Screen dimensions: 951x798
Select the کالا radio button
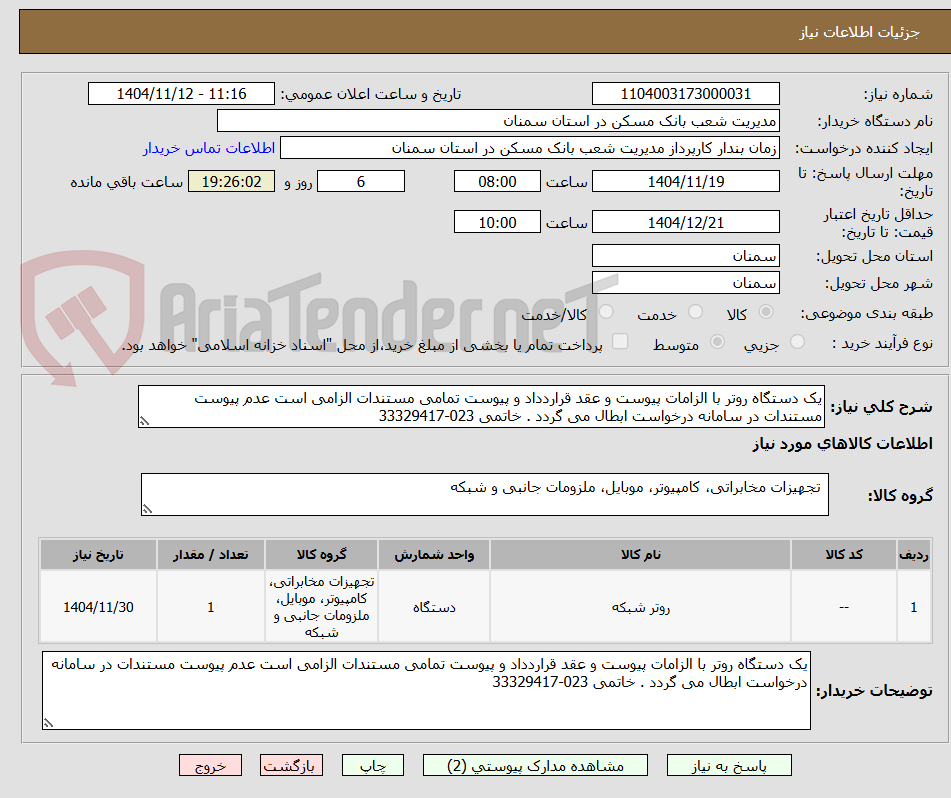tap(766, 312)
